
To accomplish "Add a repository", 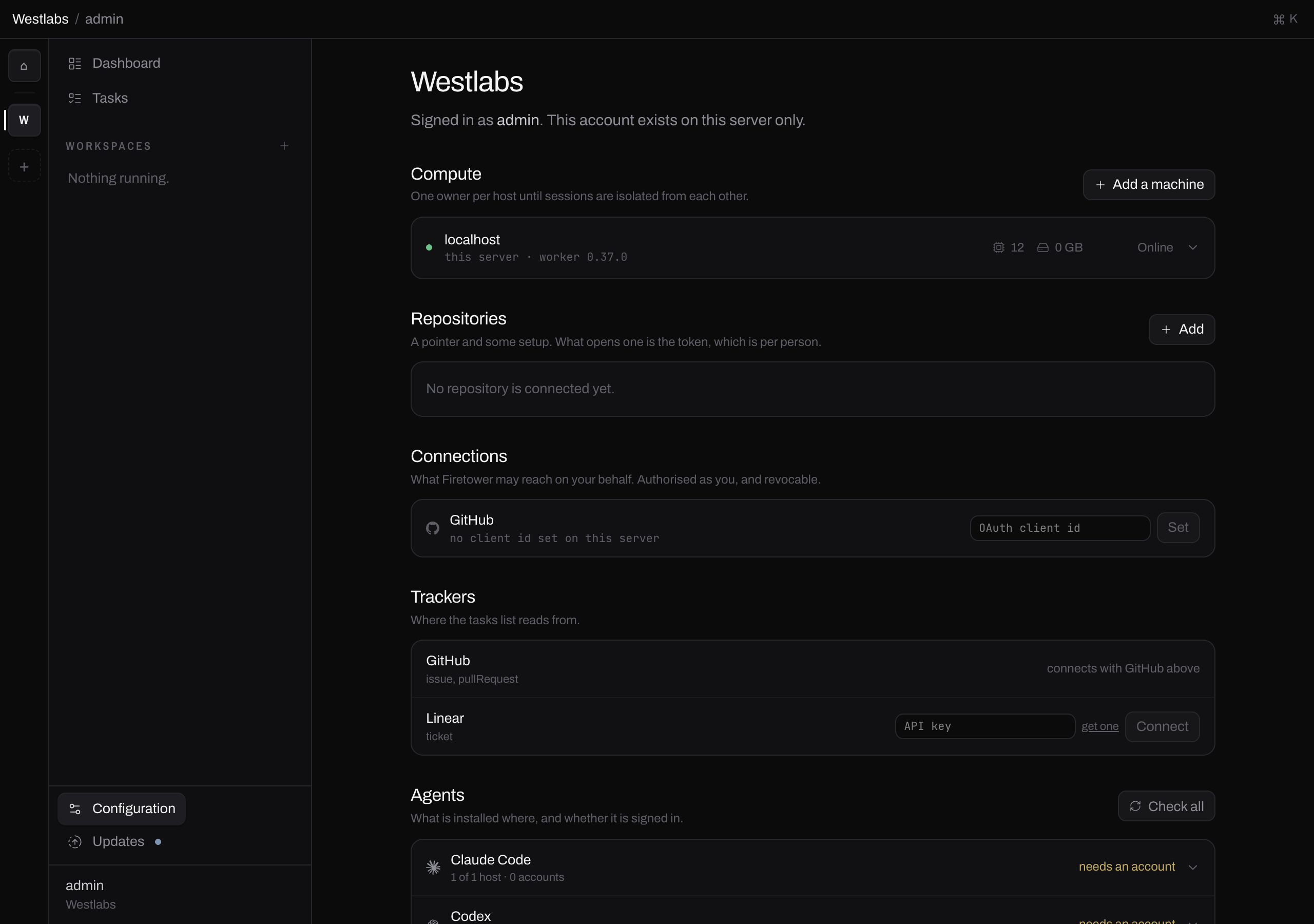I will coord(1181,329).
